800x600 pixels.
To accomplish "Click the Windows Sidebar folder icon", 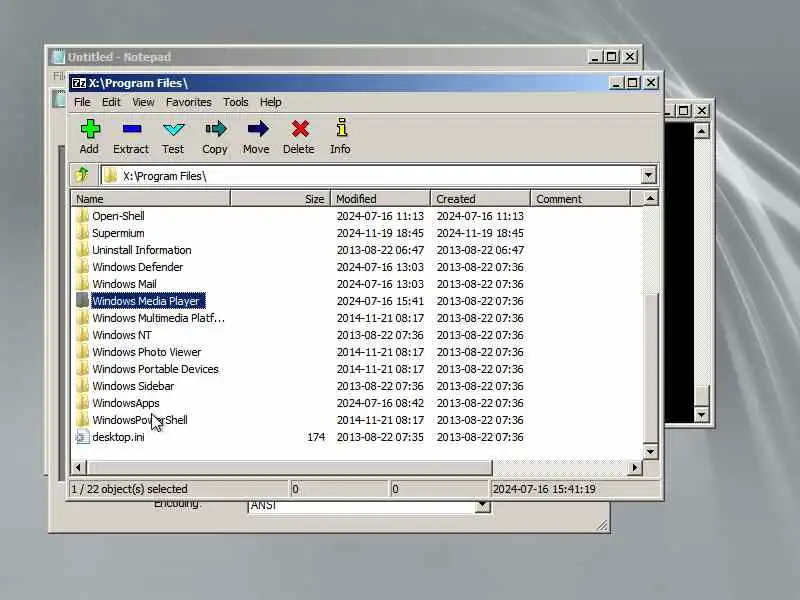I will click(82, 386).
